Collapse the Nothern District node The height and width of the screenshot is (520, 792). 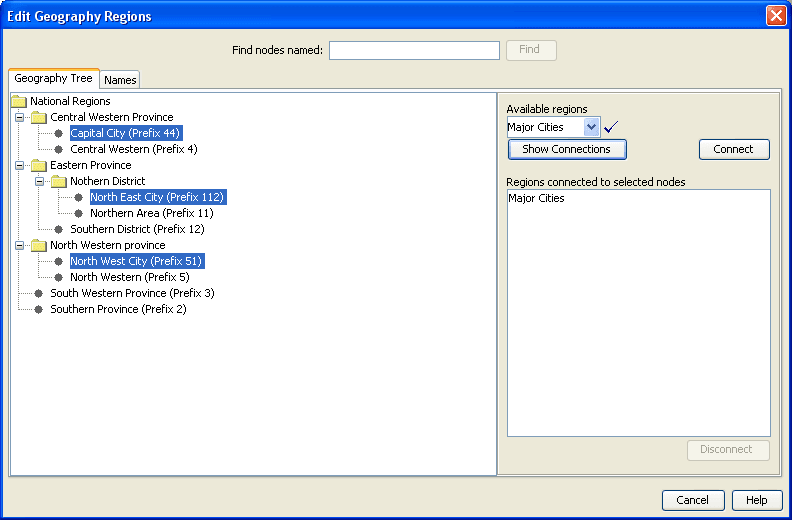pos(39,181)
